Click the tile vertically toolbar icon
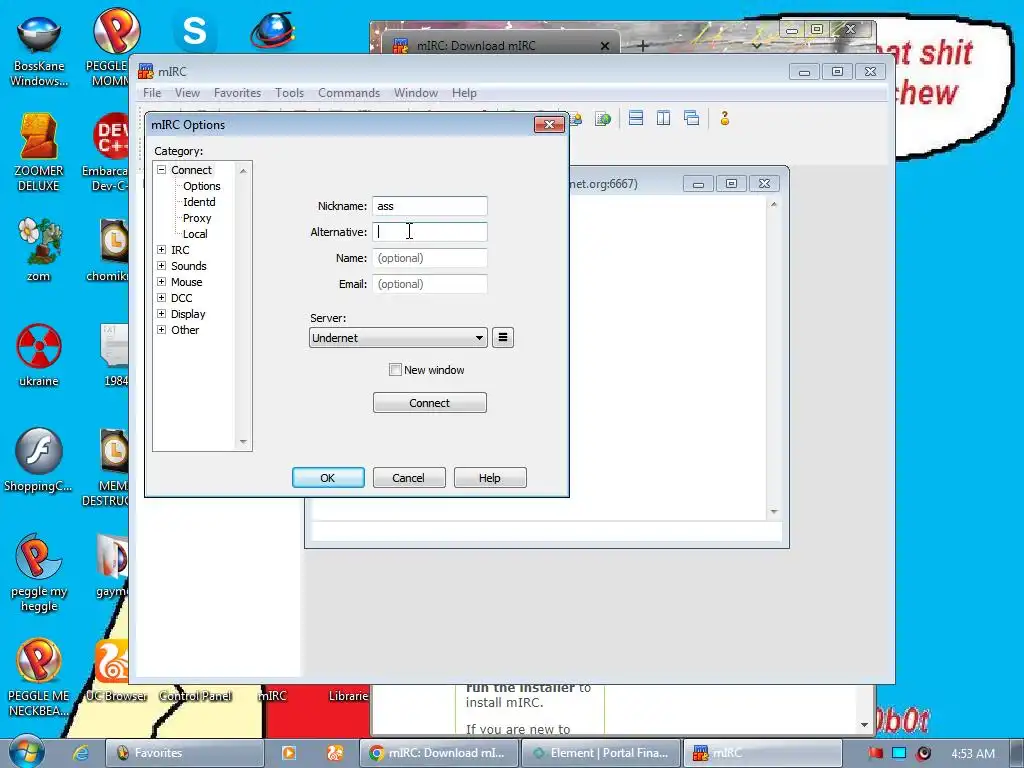Viewport: 1024px width, 768px height. (x=663, y=118)
